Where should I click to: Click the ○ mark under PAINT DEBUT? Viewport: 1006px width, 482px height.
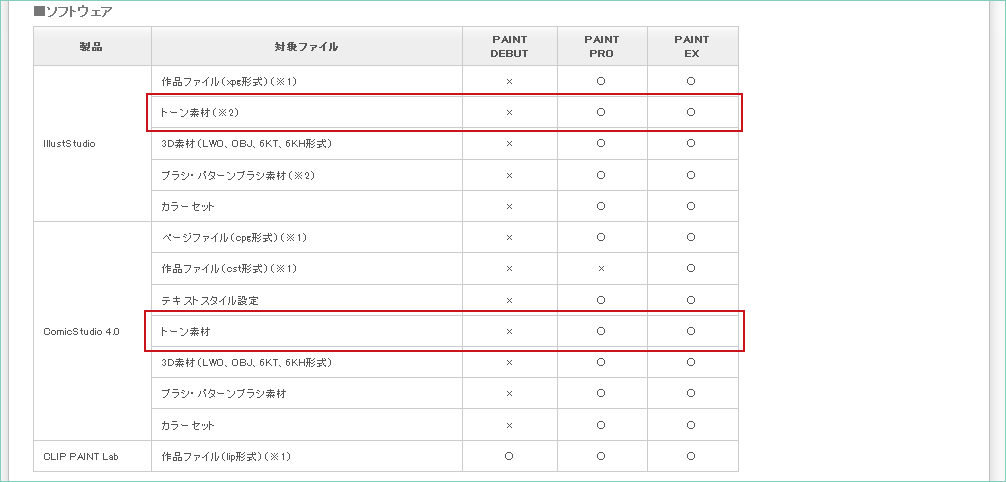pyautogui.click(x=509, y=457)
